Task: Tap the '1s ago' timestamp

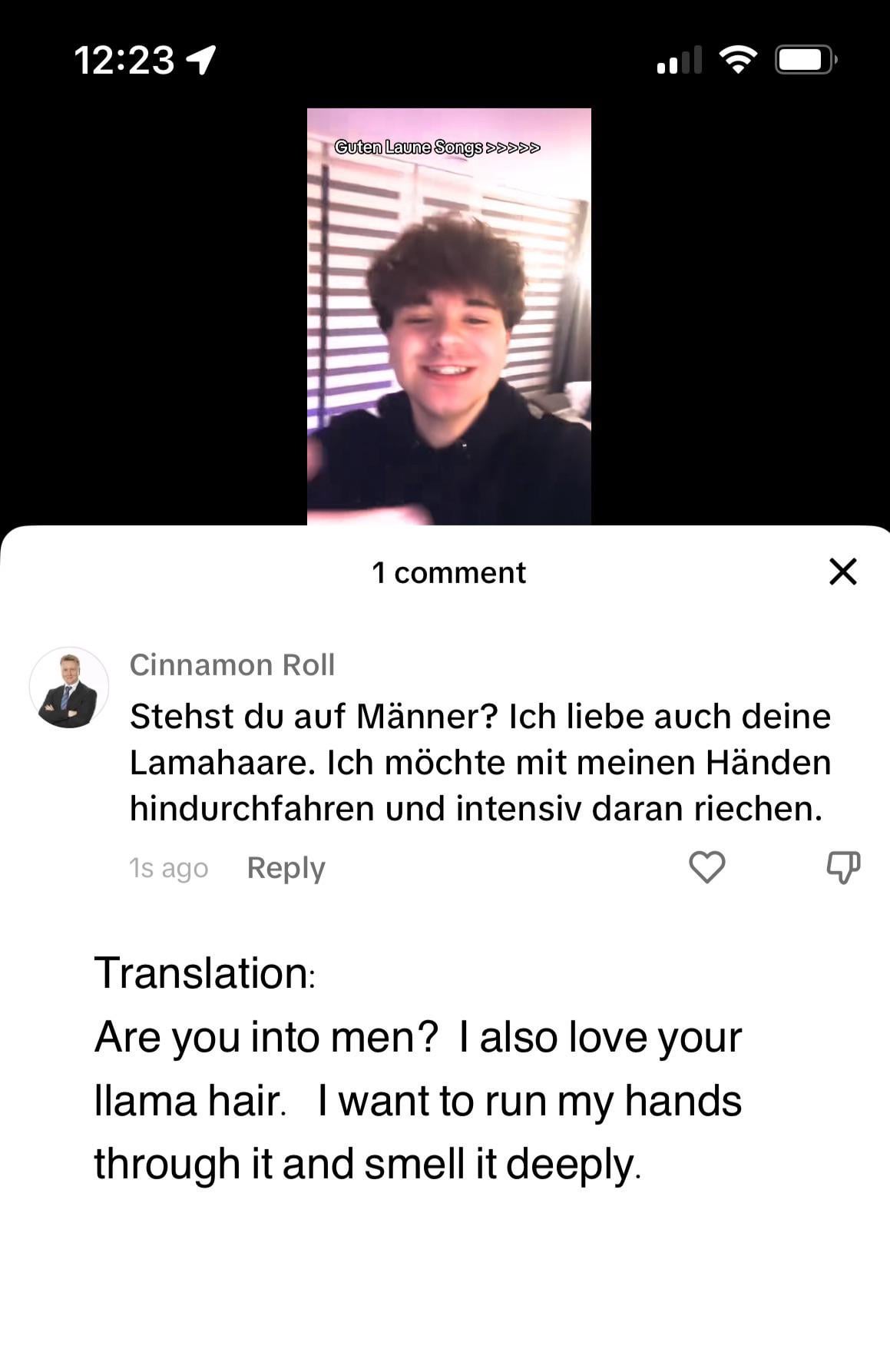Action: [168, 868]
